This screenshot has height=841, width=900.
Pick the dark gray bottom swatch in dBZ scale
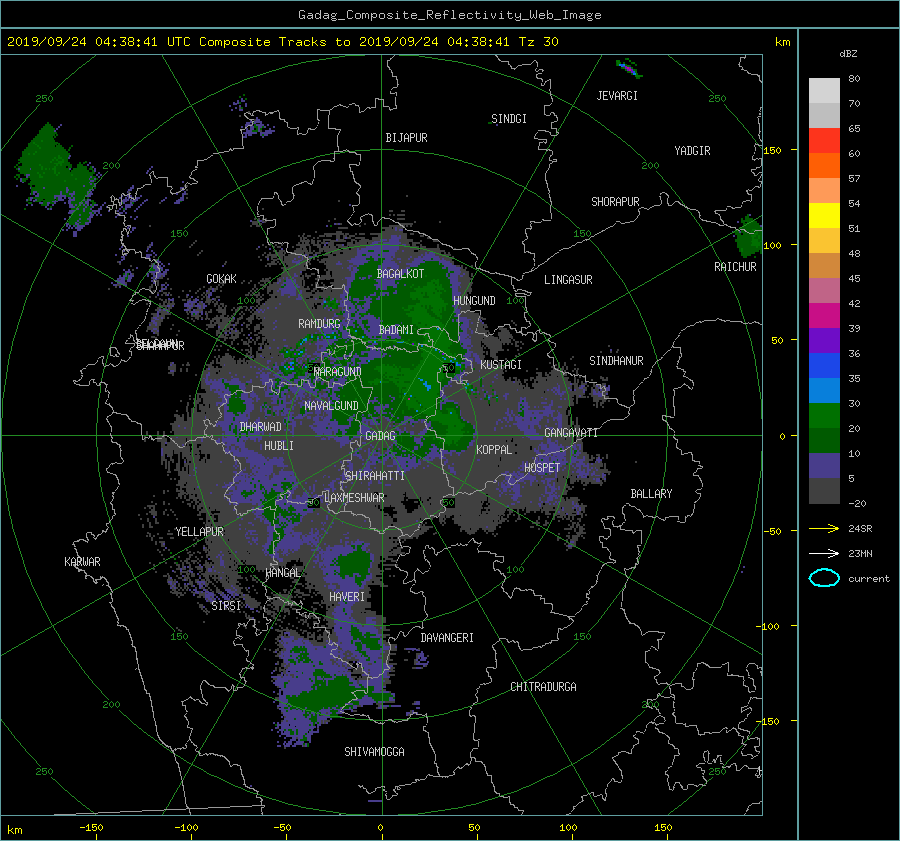tap(824, 490)
